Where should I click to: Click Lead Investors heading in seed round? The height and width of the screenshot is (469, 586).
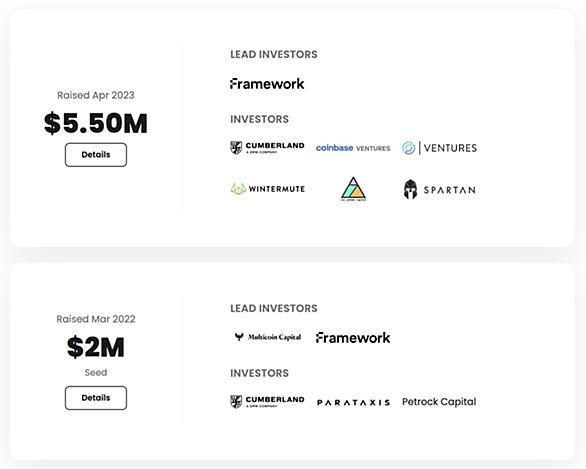(x=274, y=308)
